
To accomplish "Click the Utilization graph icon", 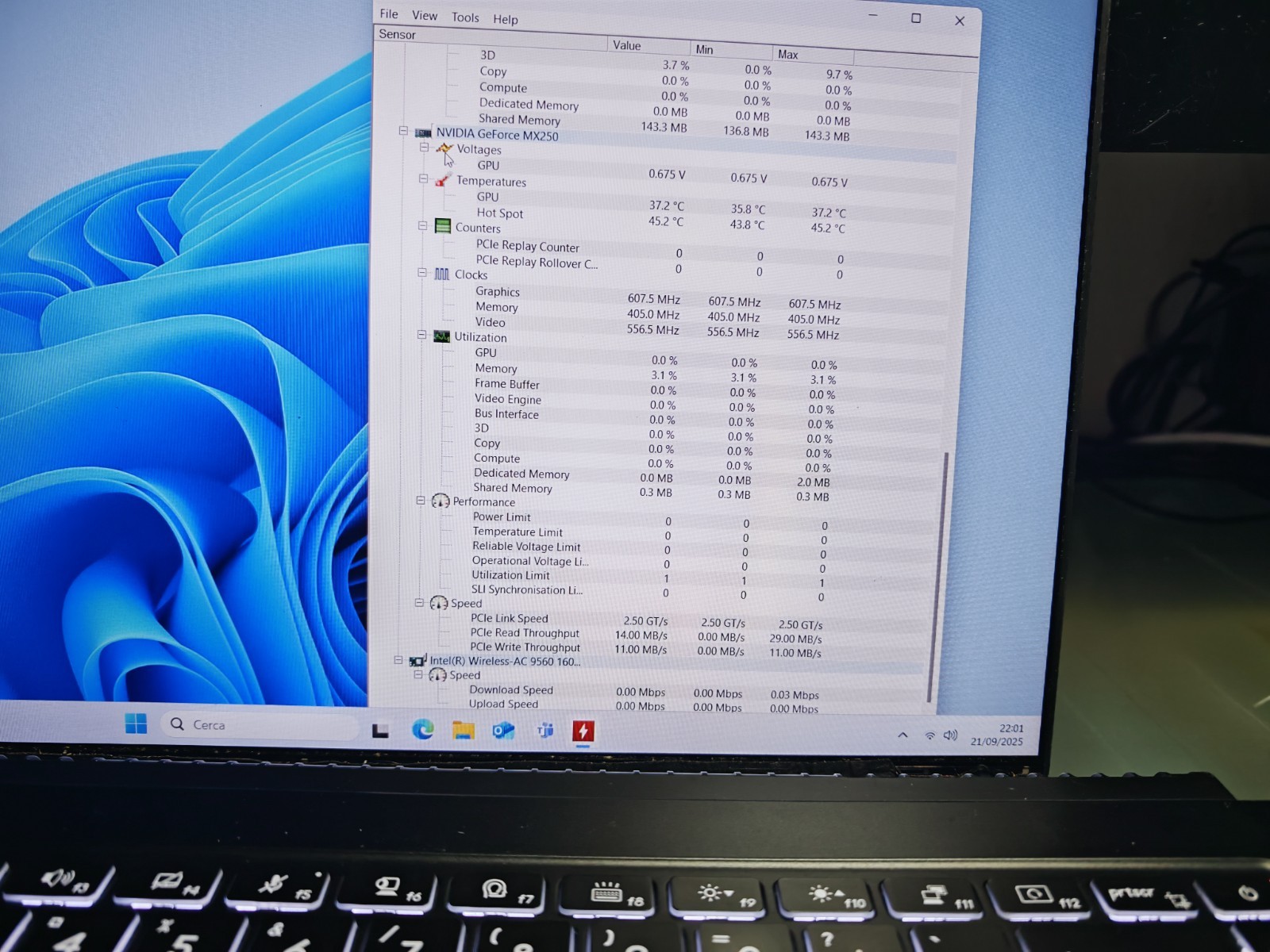I will click(441, 336).
